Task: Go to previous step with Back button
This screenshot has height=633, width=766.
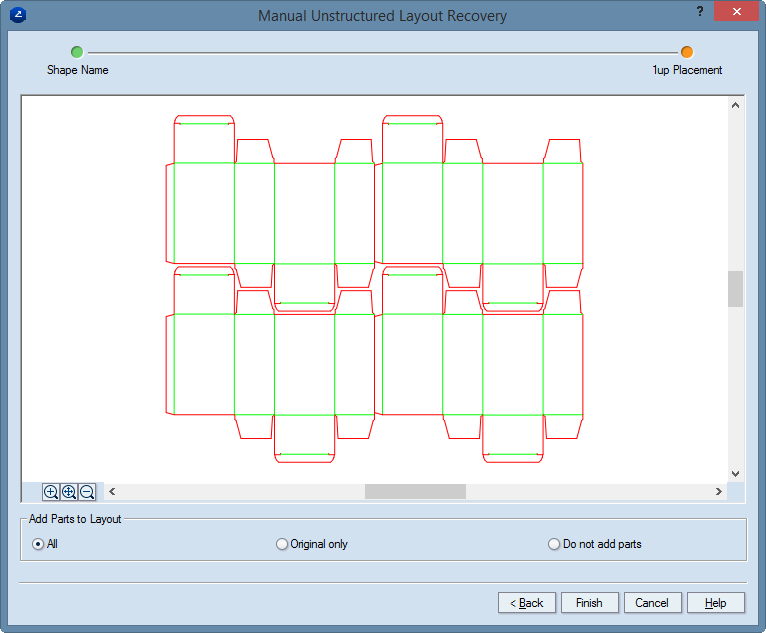Action: 526,603
